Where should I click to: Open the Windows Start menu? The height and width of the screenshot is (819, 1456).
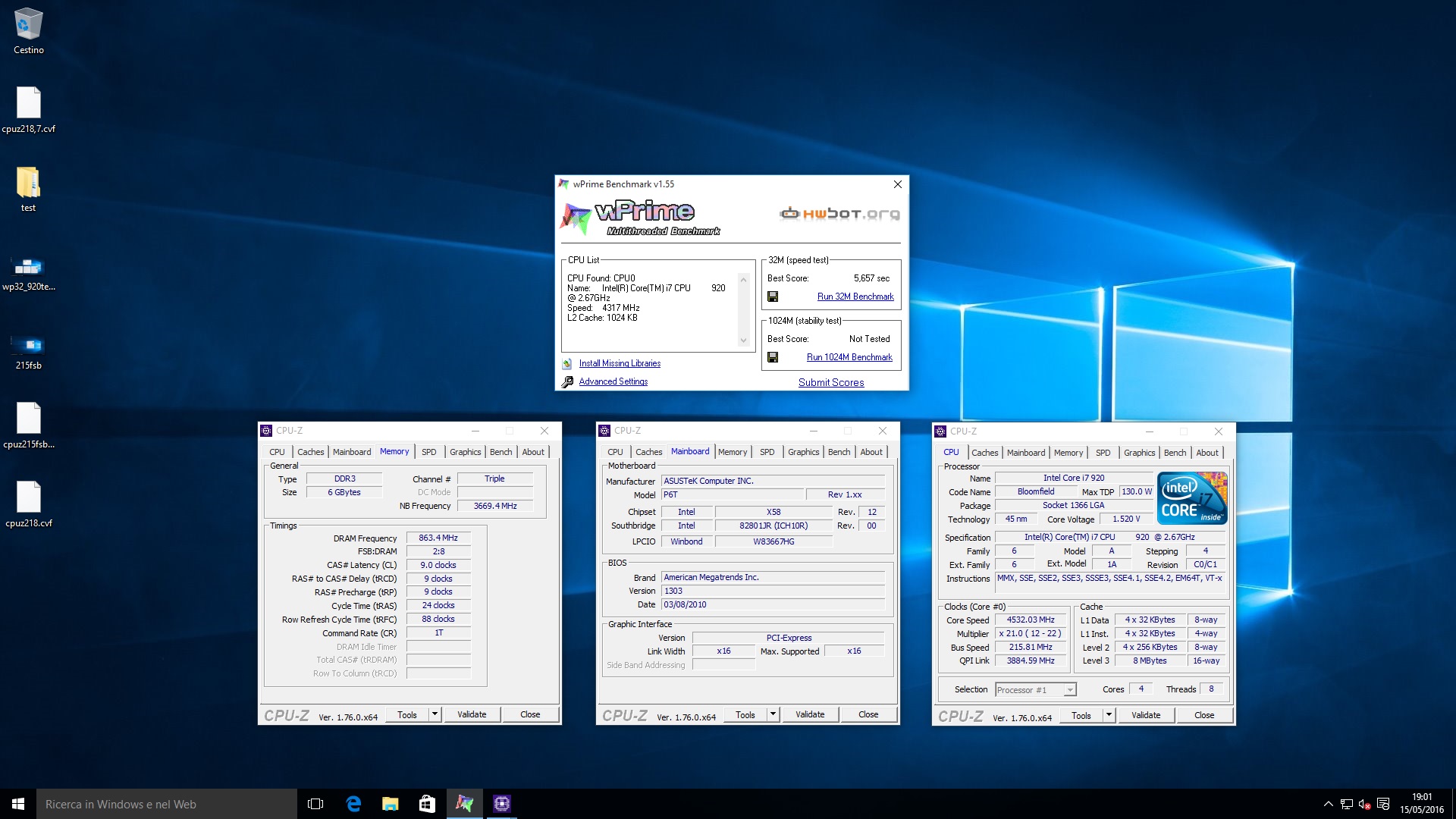tap(18, 804)
